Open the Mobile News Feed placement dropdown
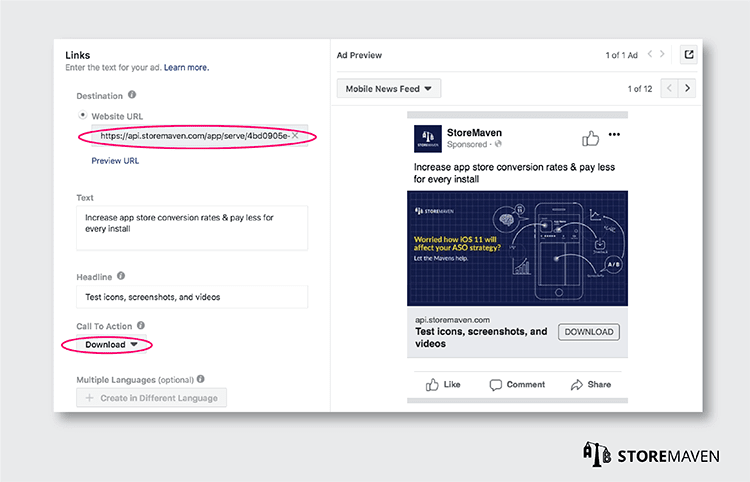 [x=388, y=88]
